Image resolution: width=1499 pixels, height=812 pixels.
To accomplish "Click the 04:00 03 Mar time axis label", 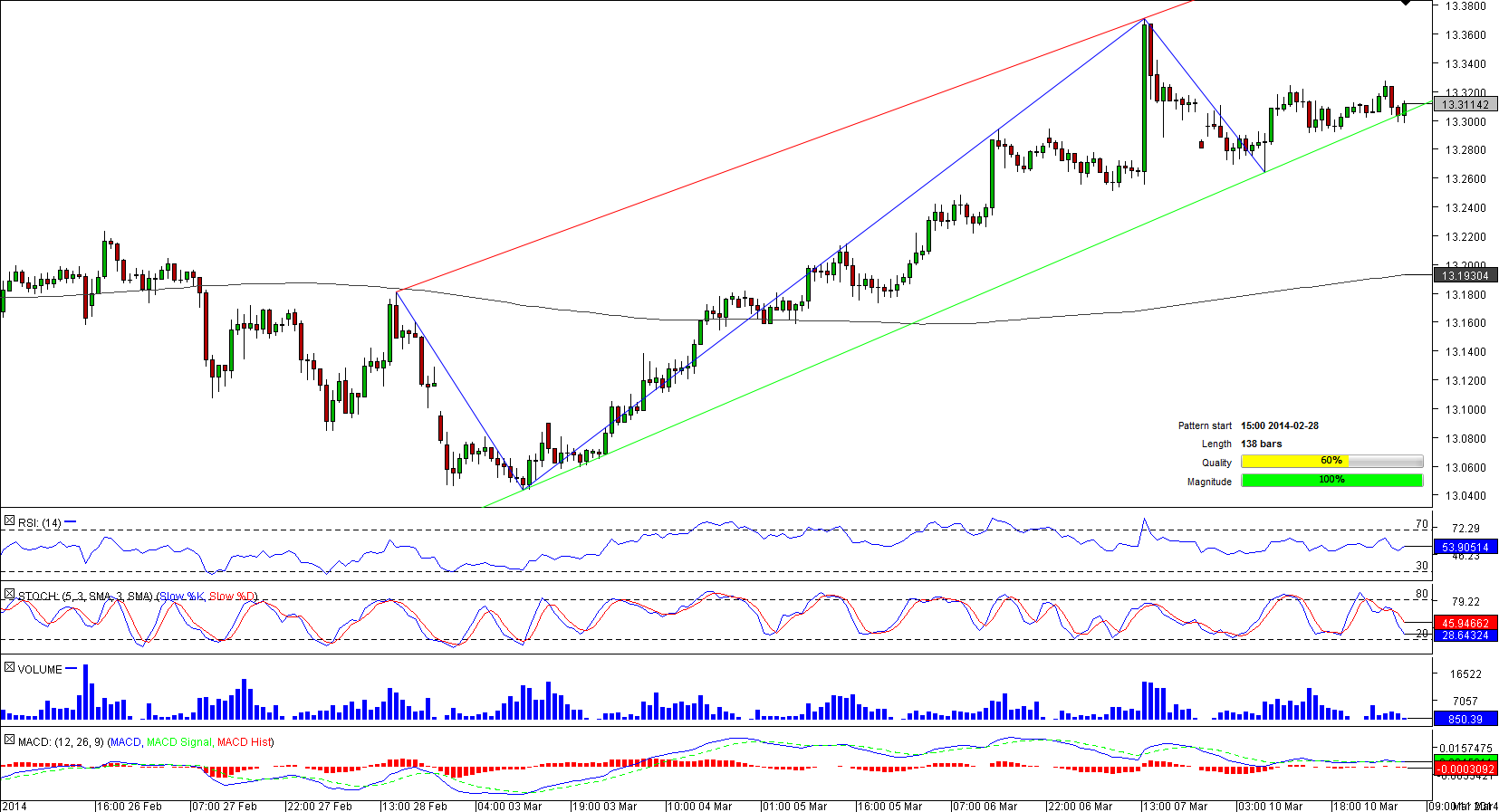I will point(509,806).
